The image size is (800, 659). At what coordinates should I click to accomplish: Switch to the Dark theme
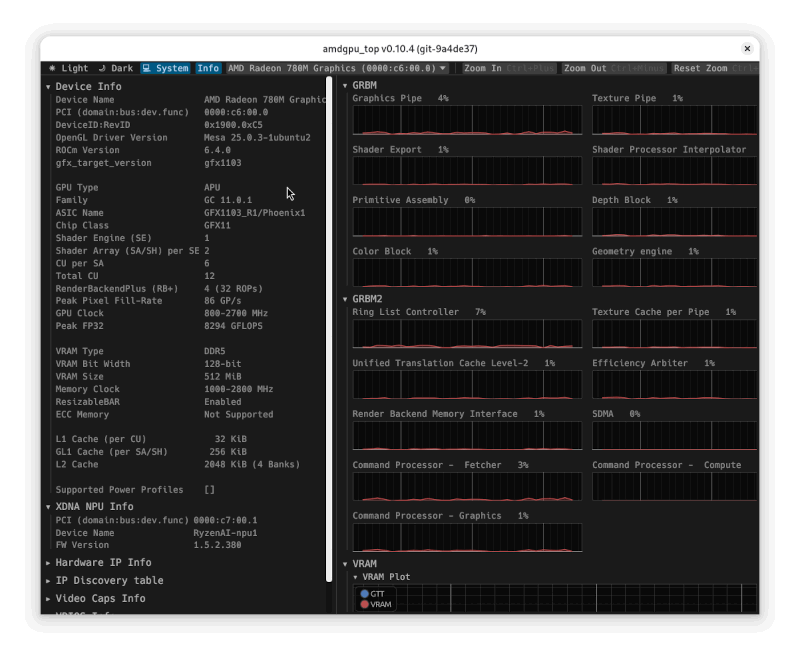pos(115,68)
